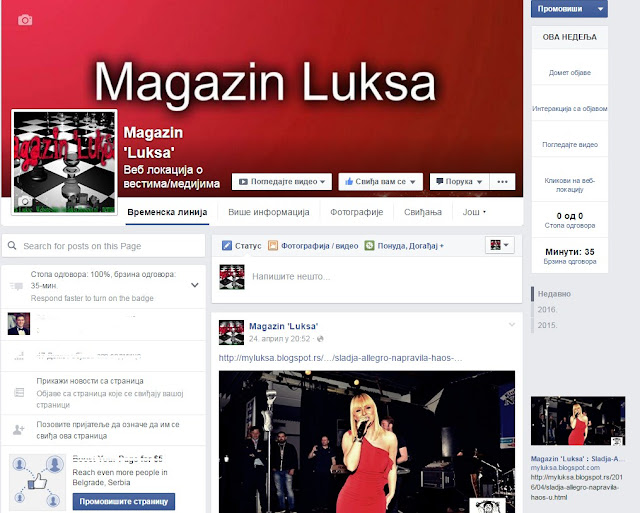Jump to 2016 in timeline navigator
The height and width of the screenshot is (513, 640).
(547, 309)
